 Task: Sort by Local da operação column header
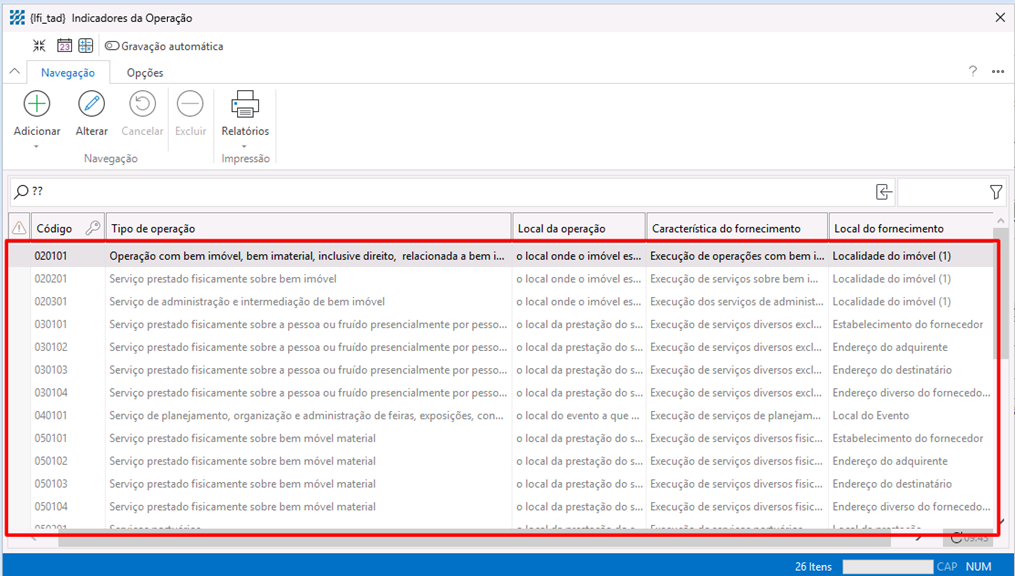click(578, 229)
